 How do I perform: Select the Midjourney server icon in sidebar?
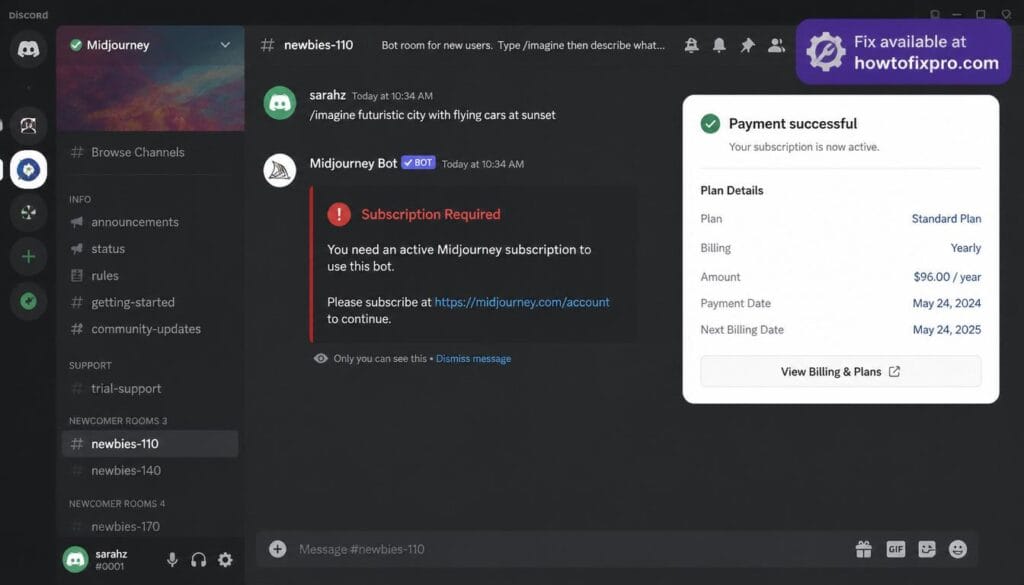28,170
